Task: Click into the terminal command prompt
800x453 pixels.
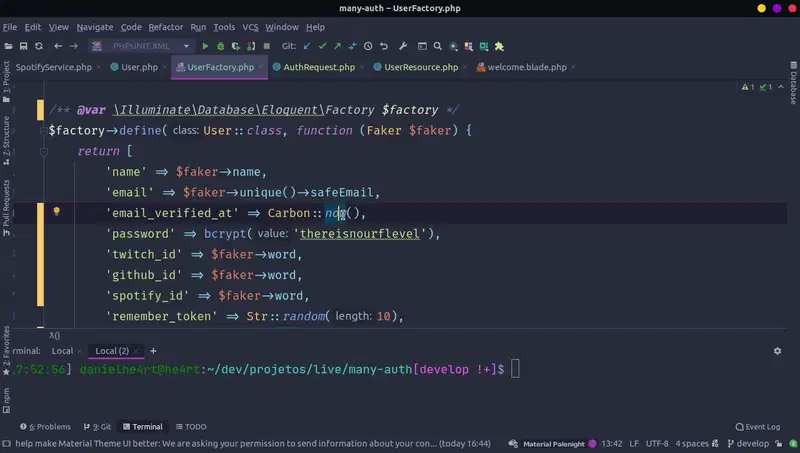Action: tap(515, 369)
